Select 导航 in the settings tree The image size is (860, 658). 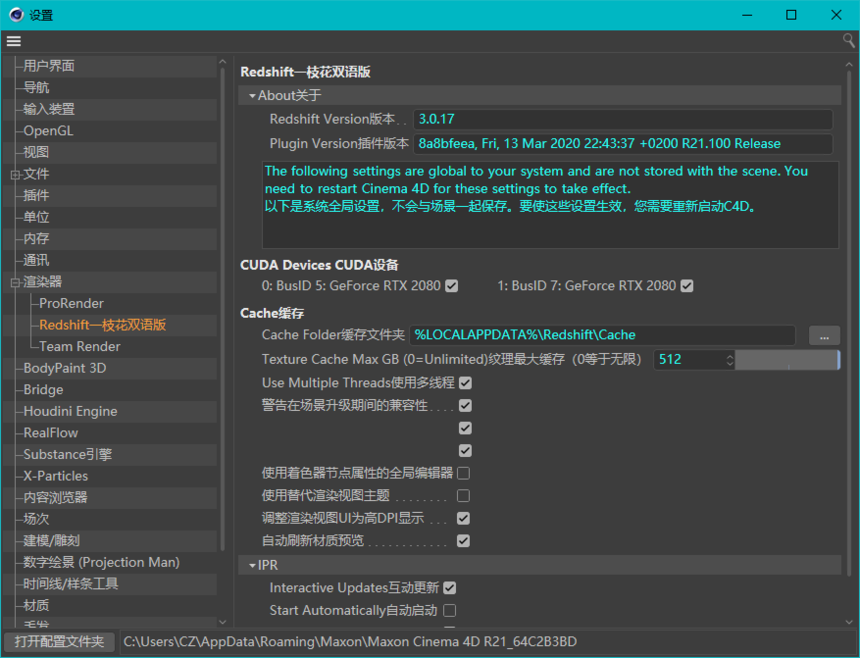tap(36, 88)
